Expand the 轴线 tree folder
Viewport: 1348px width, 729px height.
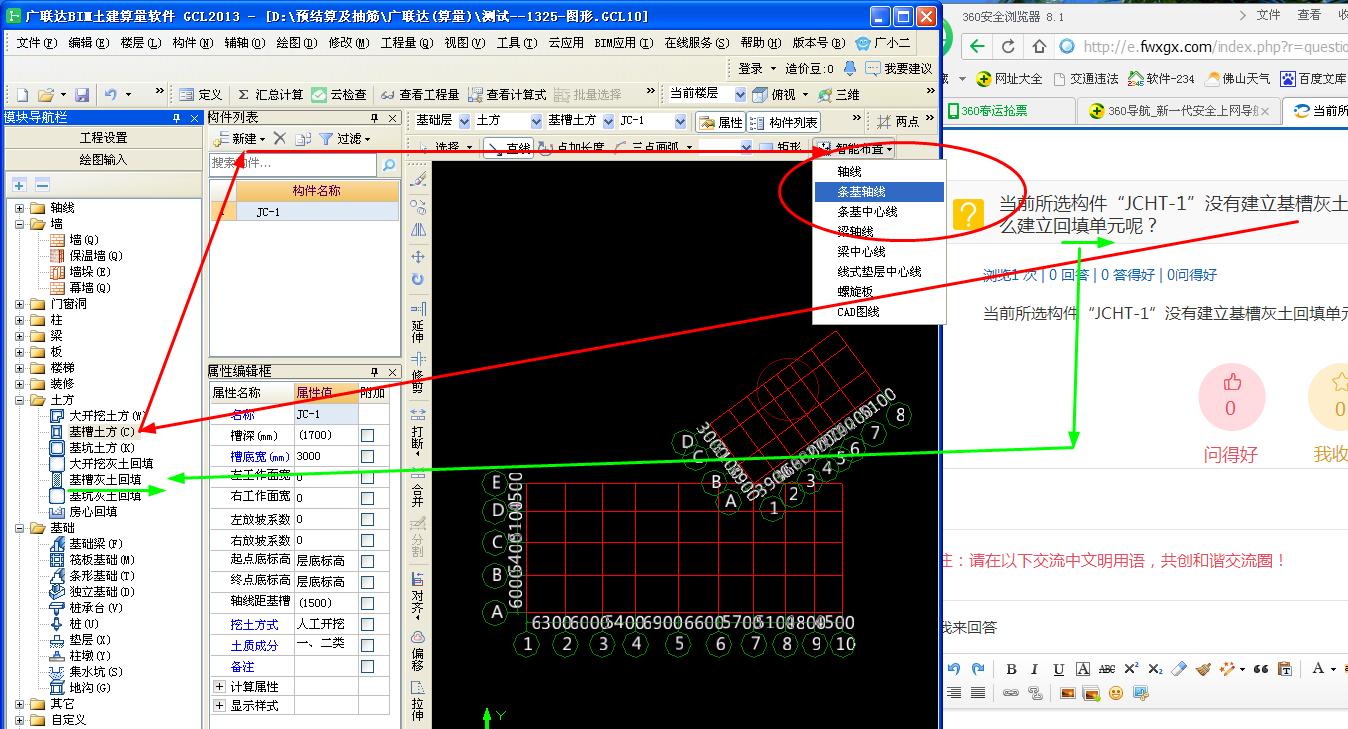[x=20, y=208]
